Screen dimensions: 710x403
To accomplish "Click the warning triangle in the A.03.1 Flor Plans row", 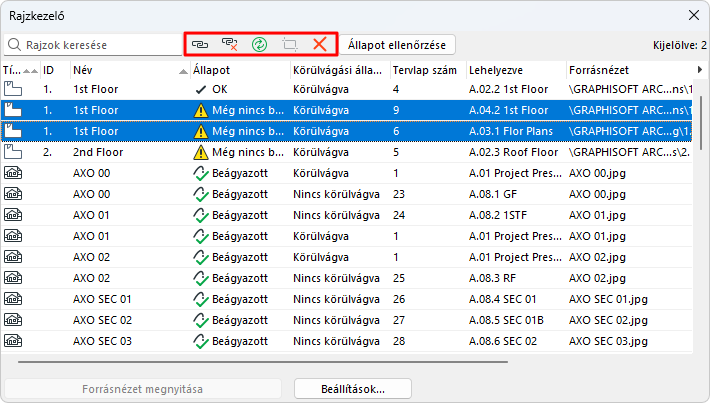I will [x=201, y=131].
